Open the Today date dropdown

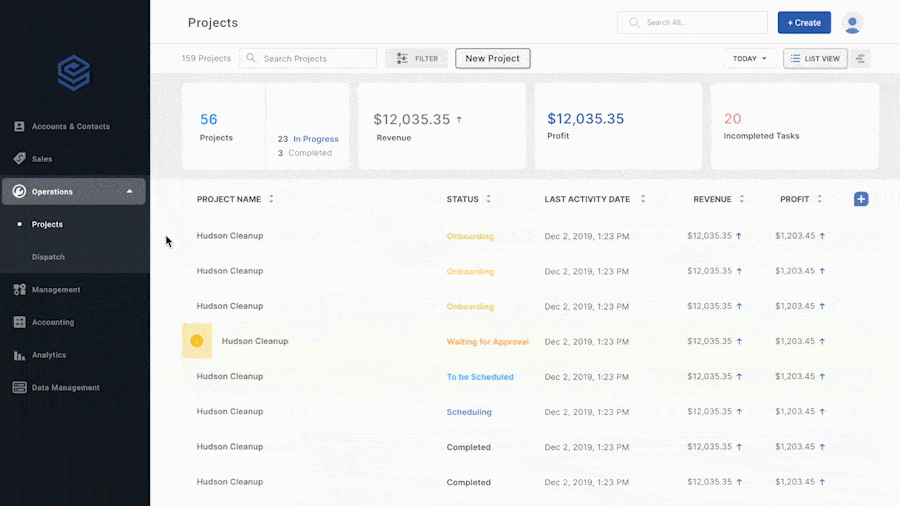click(750, 59)
